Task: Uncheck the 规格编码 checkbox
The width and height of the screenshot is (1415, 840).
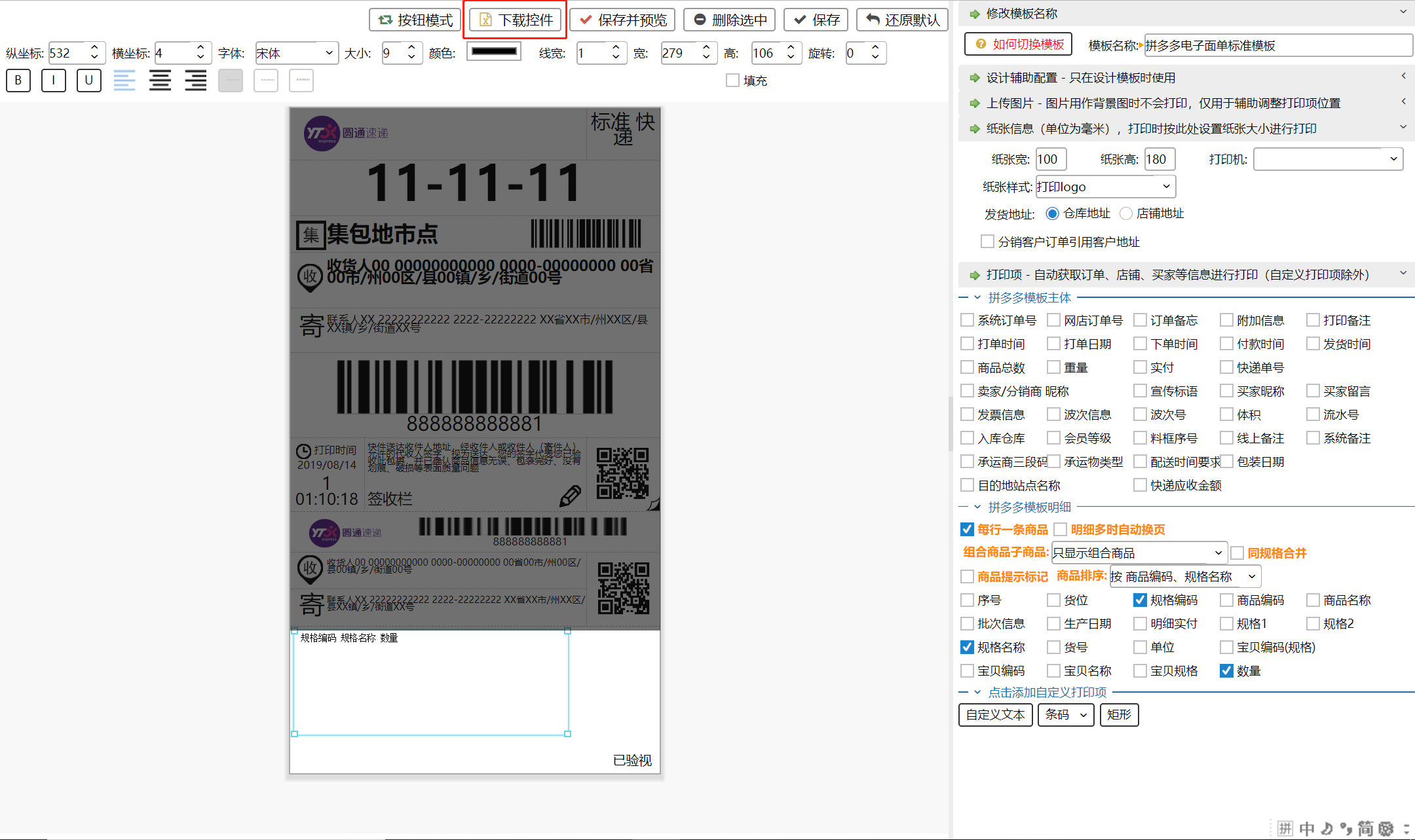Action: (x=1140, y=600)
